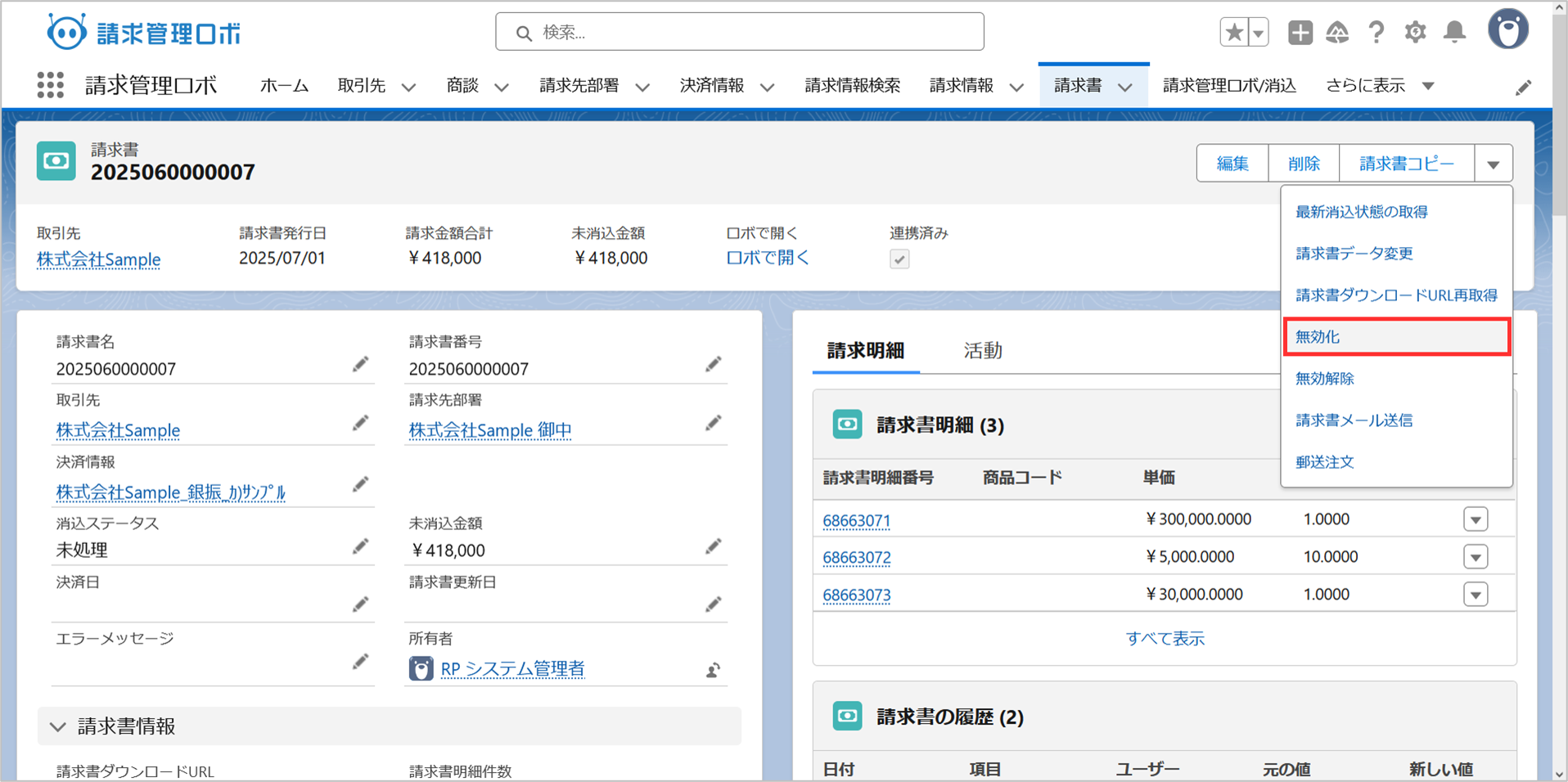This screenshot has width=1568, height=782.
Task: Open the setup gear icon
Action: tap(1415, 32)
